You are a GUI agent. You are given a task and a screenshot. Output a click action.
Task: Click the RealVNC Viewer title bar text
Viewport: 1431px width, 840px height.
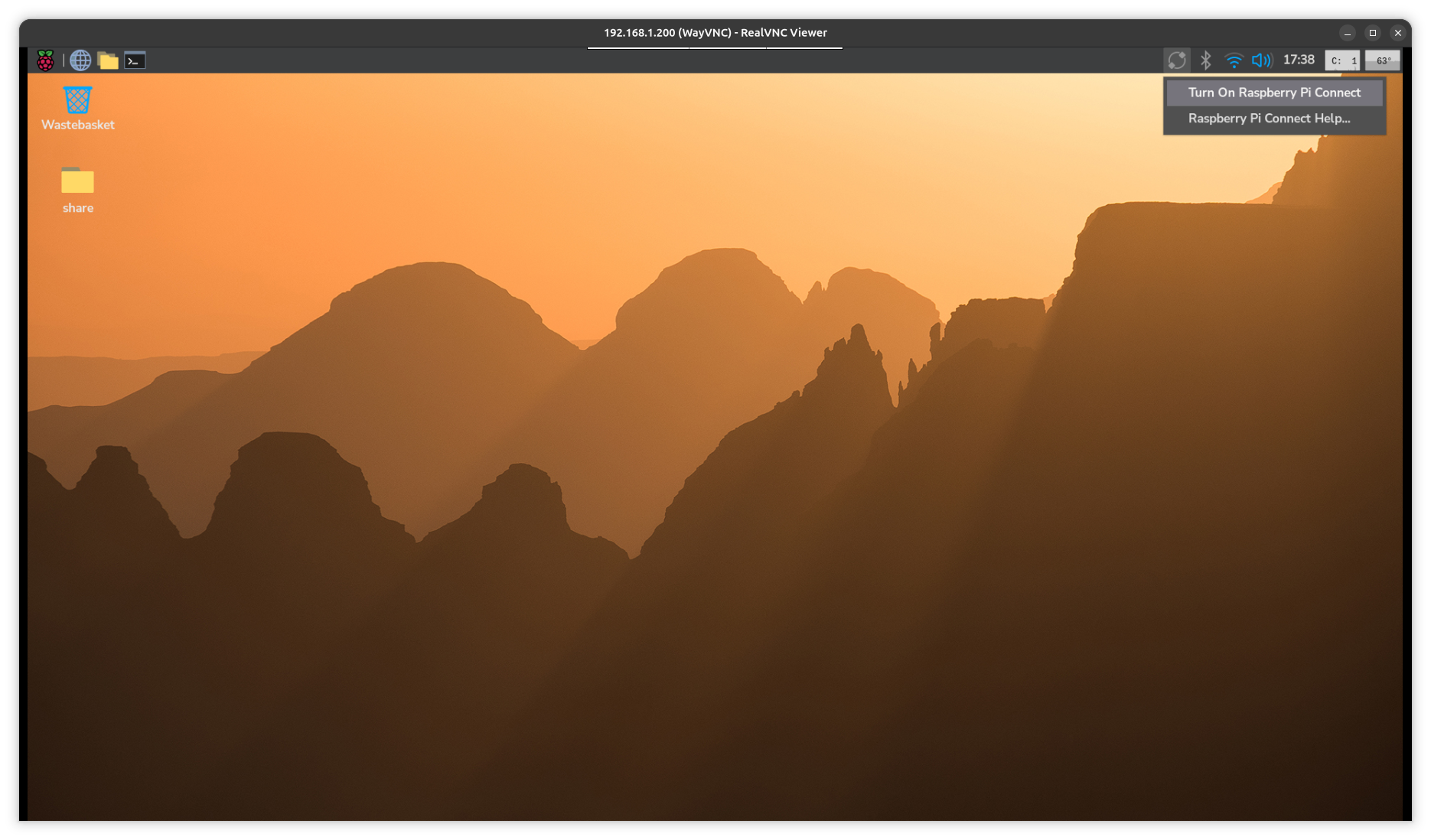[715, 33]
